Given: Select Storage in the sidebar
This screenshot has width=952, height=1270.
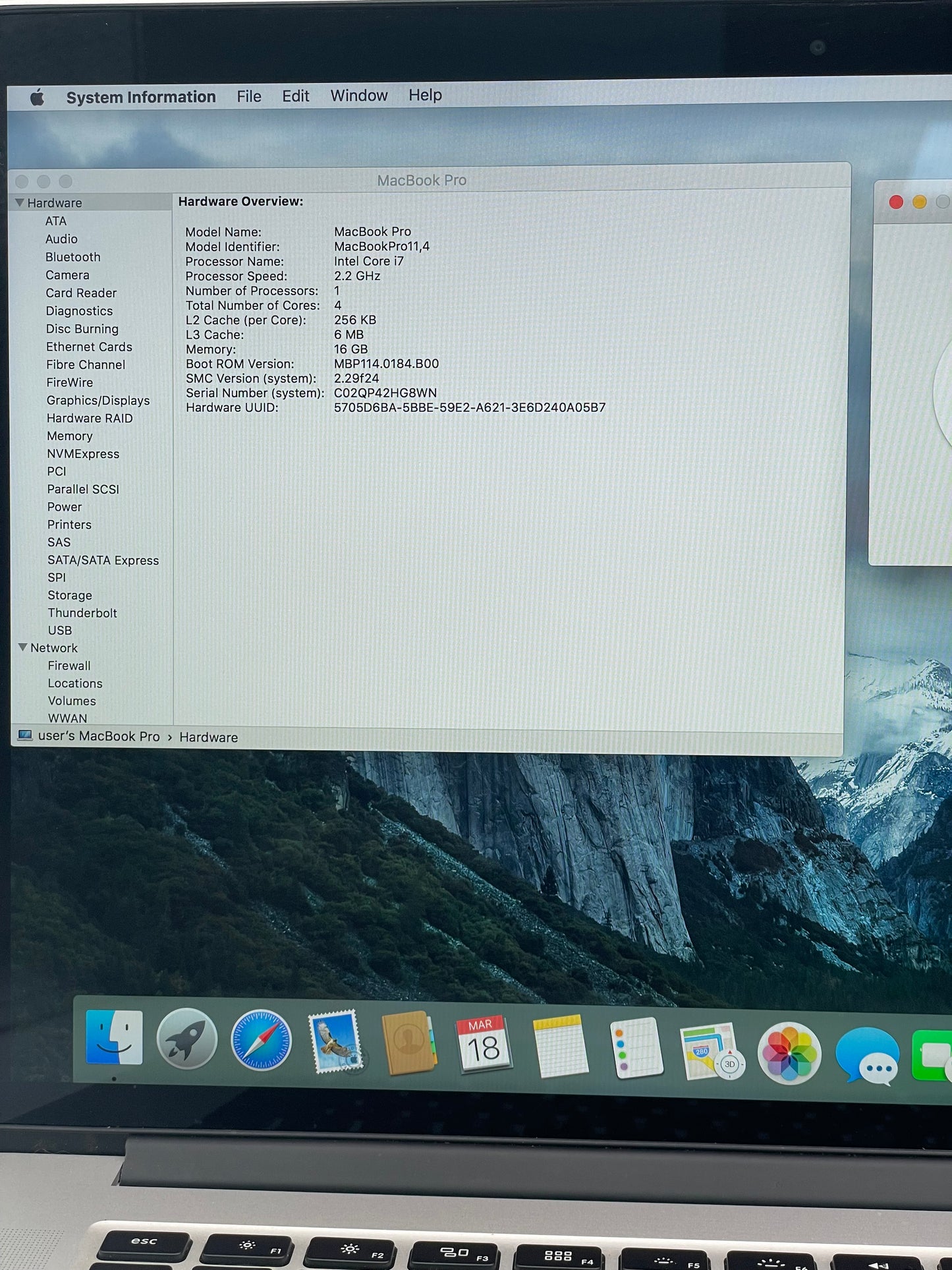Looking at the screenshot, I should coord(70,595).
